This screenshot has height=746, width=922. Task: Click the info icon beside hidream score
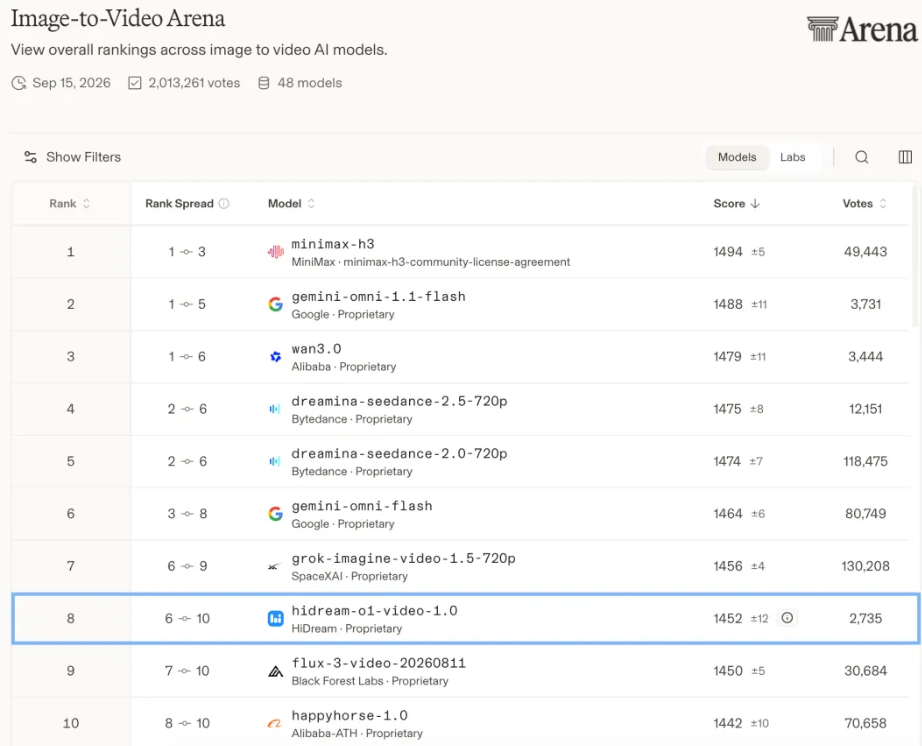787,618
